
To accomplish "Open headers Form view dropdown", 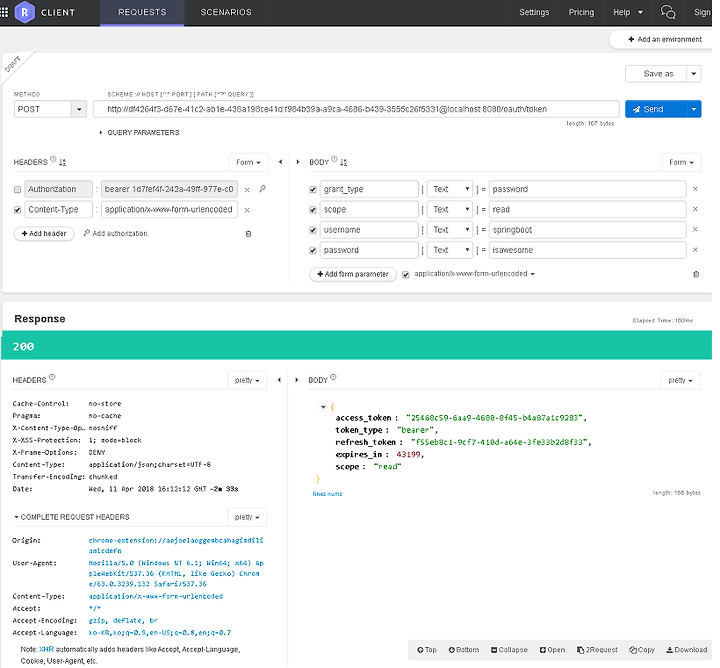I will pyautogui.click(x=248, y=162).
